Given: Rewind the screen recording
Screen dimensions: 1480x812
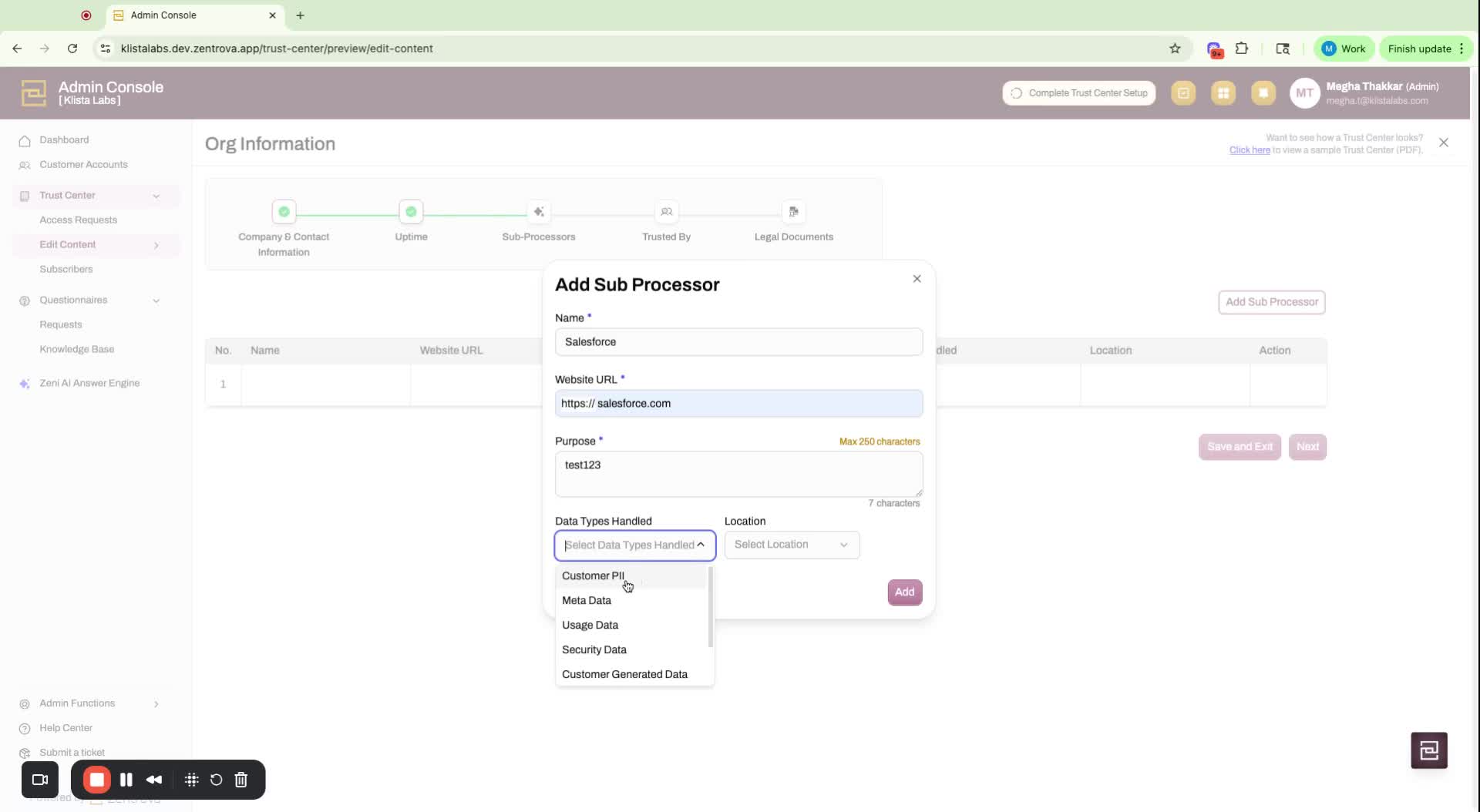Looking at the screenshot, I should [x=154, y=780].
